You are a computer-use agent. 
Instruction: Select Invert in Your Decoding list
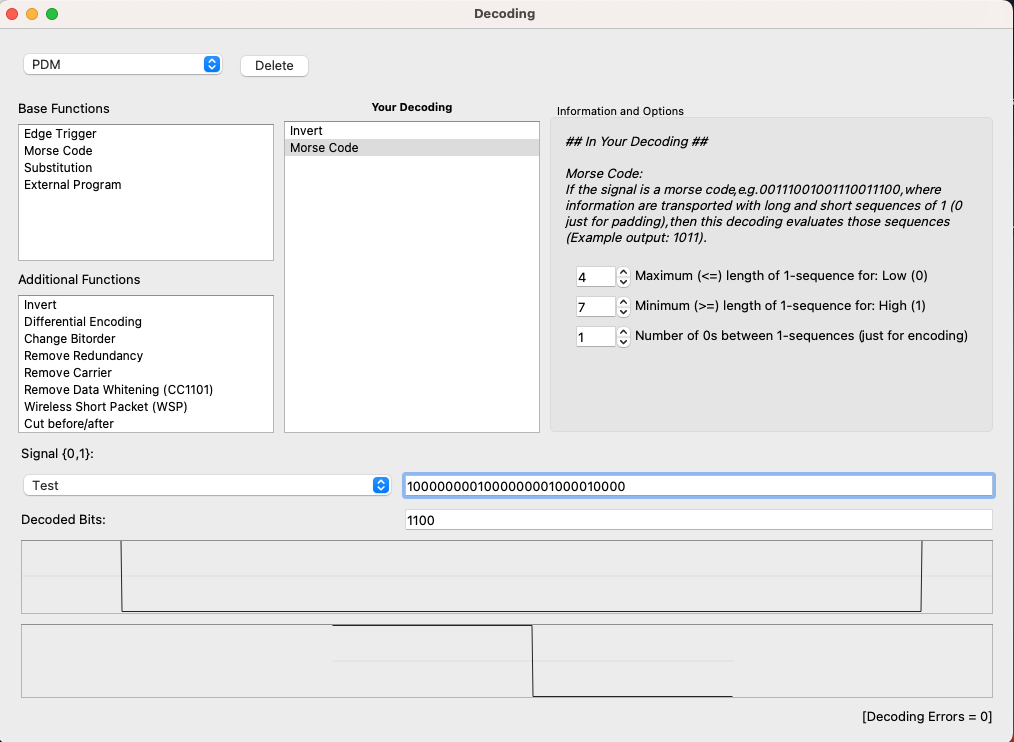pyautogui.click(x=306, y=131)
